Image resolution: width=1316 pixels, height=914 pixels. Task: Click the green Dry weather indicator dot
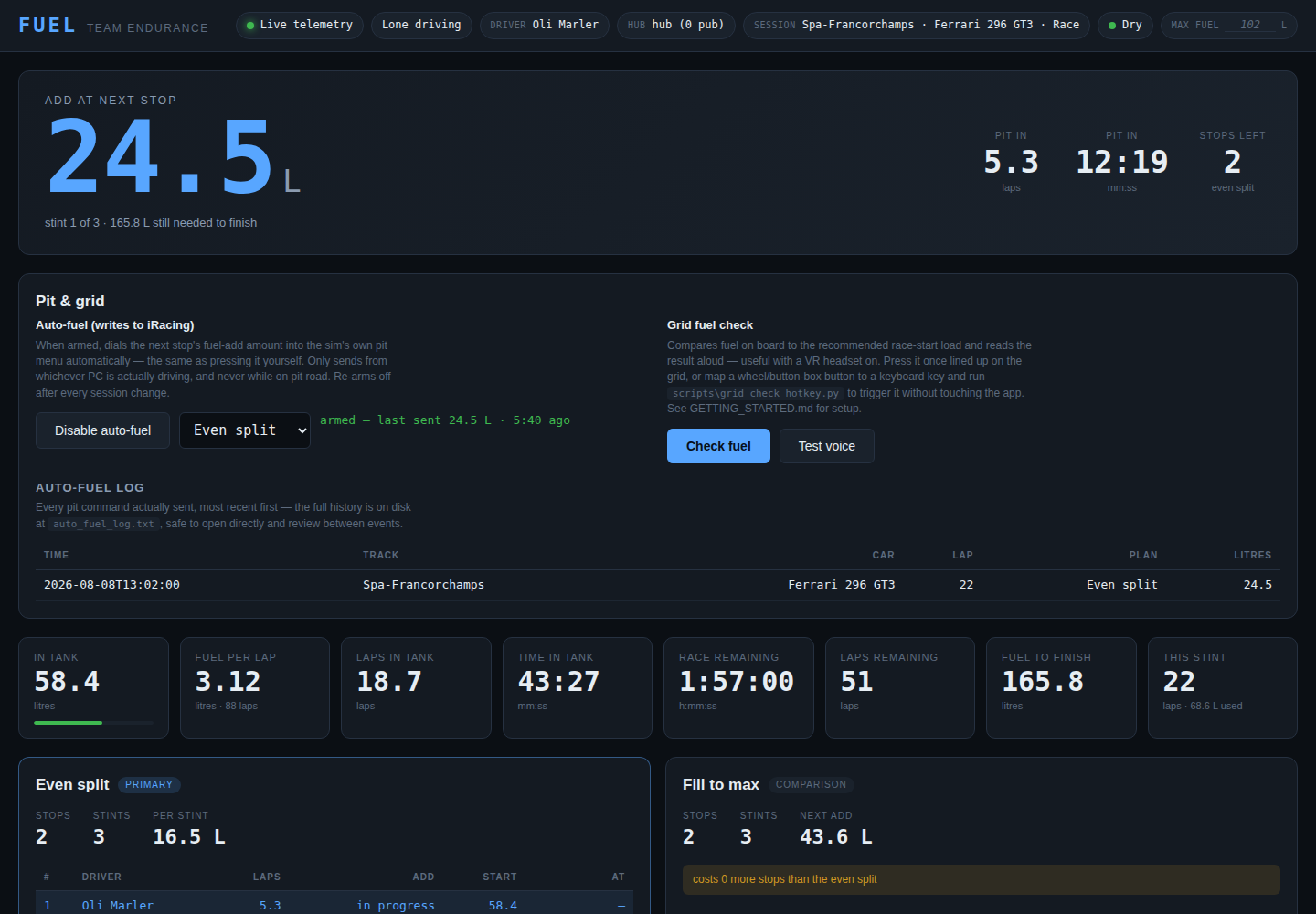[x=1112, y=26]
